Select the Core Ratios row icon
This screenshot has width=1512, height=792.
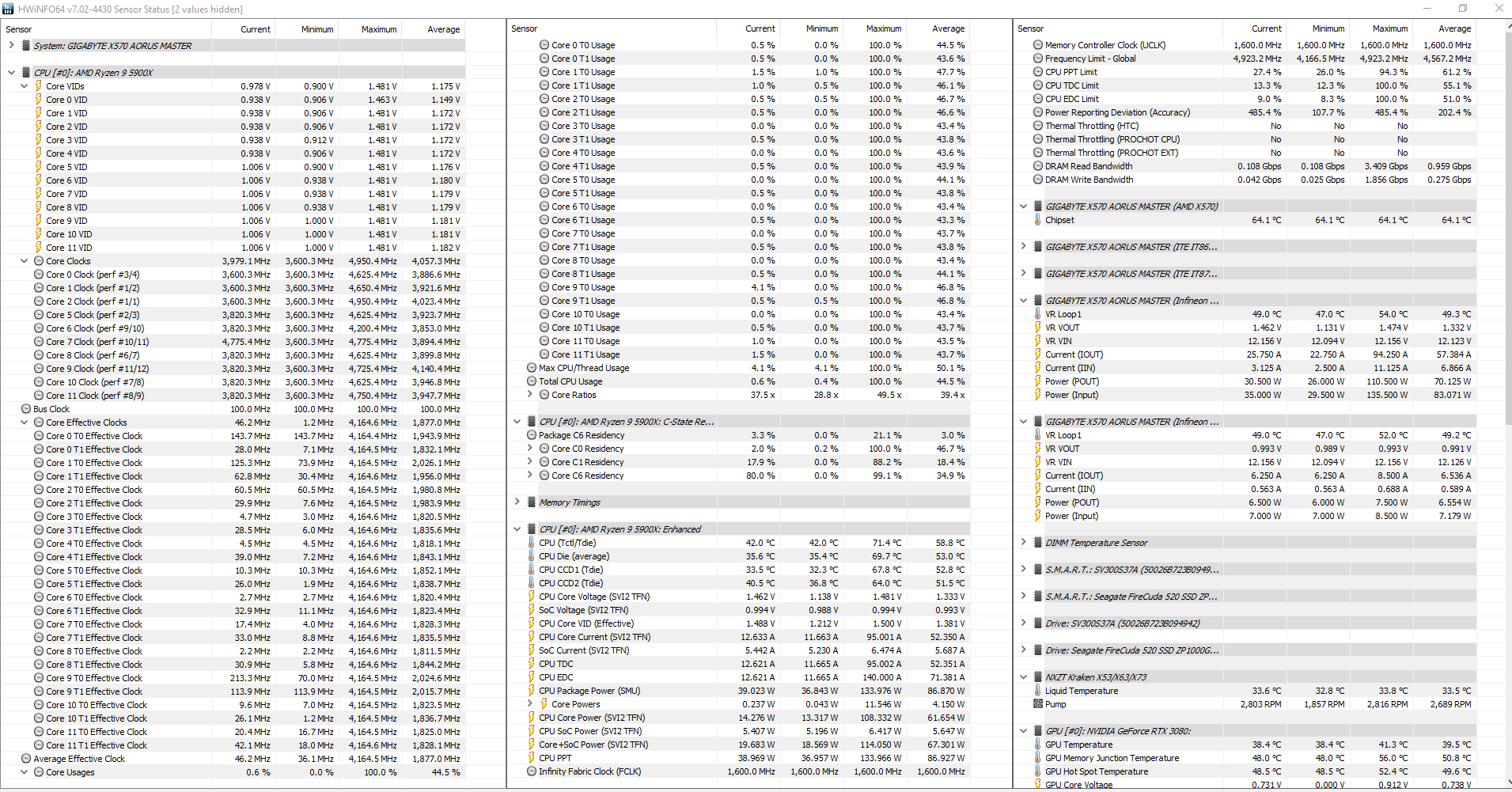point(544,395)
